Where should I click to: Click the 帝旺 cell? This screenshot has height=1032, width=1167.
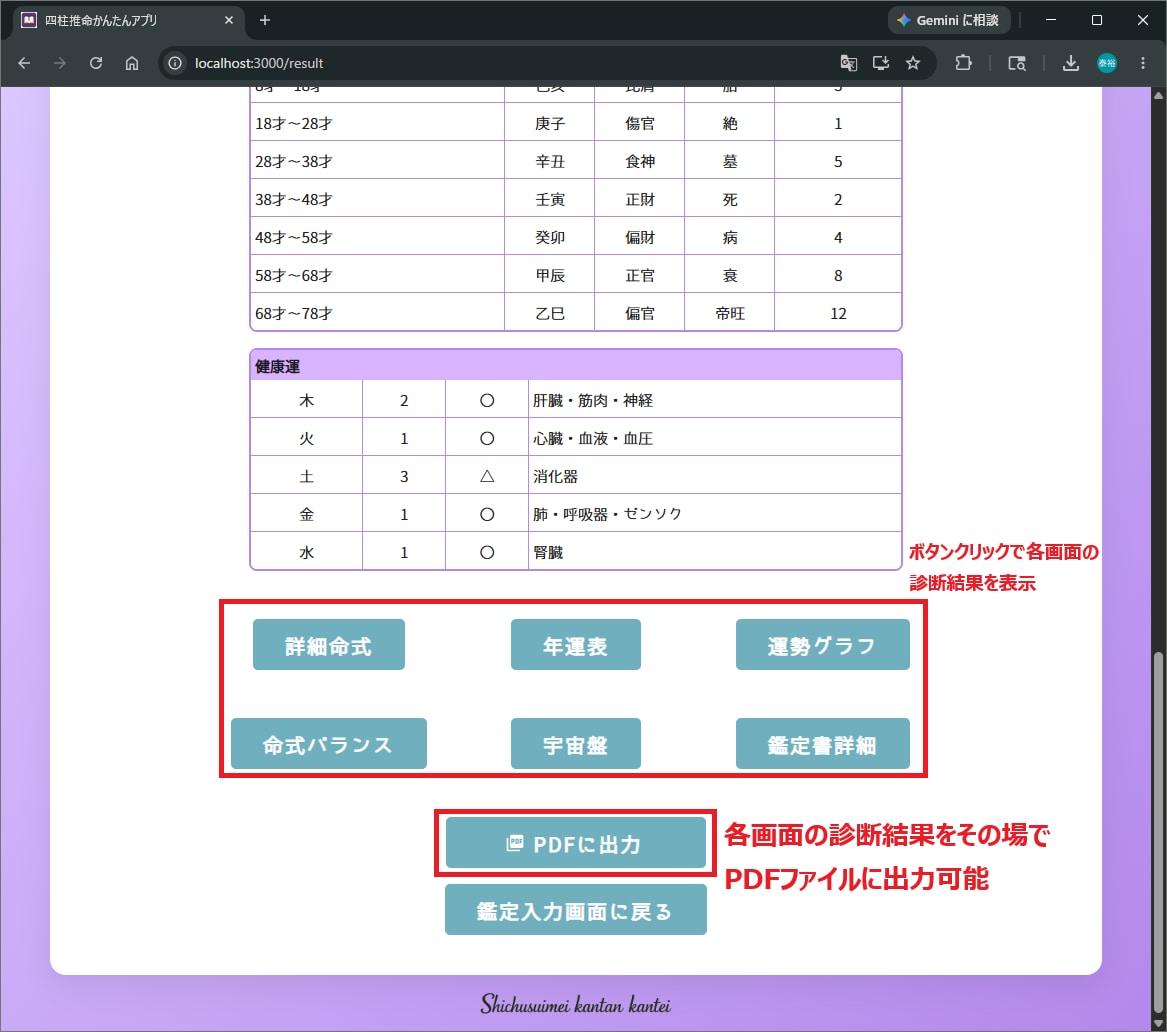[730, 313]
